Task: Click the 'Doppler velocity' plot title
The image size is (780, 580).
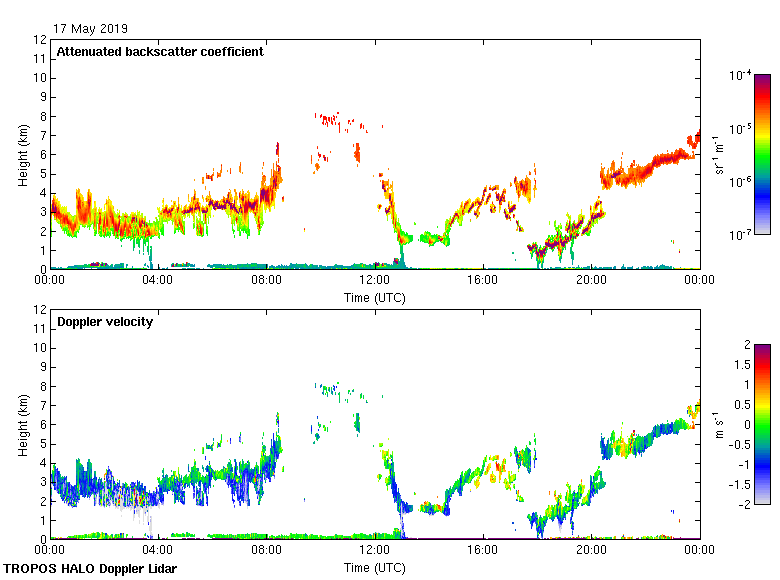Action: 105,322
